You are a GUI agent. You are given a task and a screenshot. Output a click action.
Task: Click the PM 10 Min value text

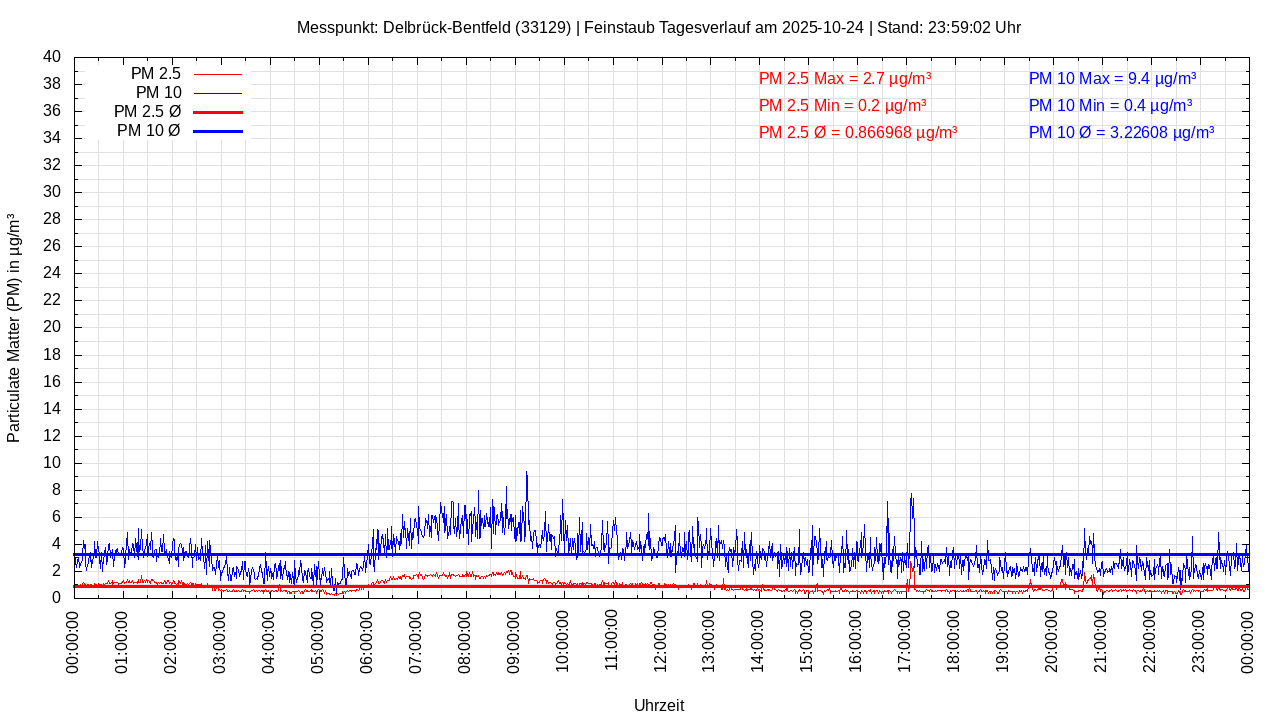tap(1110, 105)
